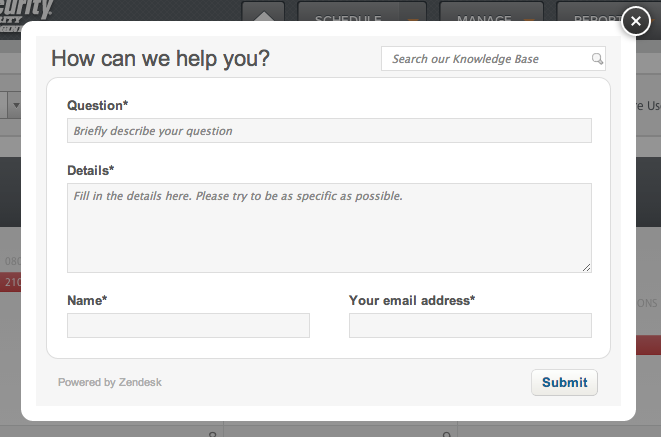Focus the Search our Knowledge Base field

click(x=493, y=59)
